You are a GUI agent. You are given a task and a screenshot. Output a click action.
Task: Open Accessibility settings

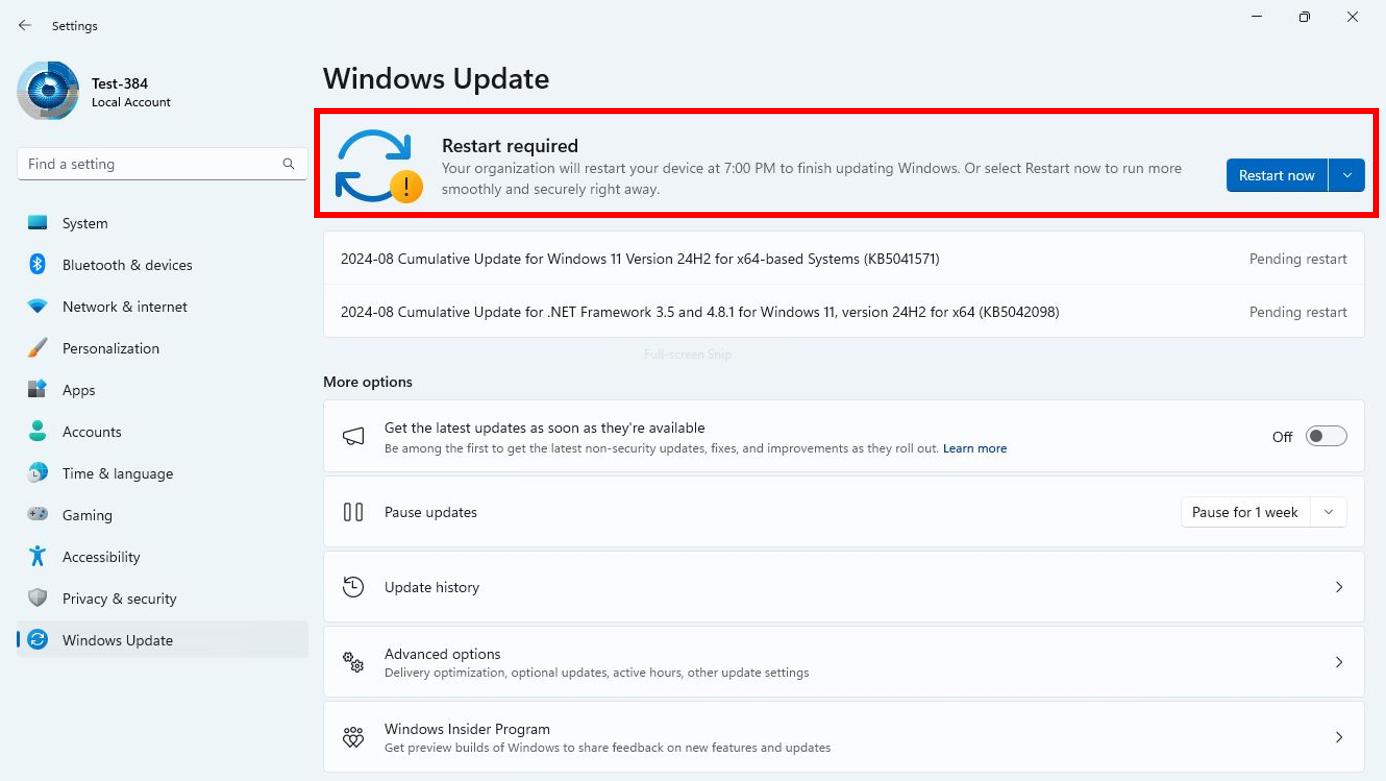[x=162, y=557]
